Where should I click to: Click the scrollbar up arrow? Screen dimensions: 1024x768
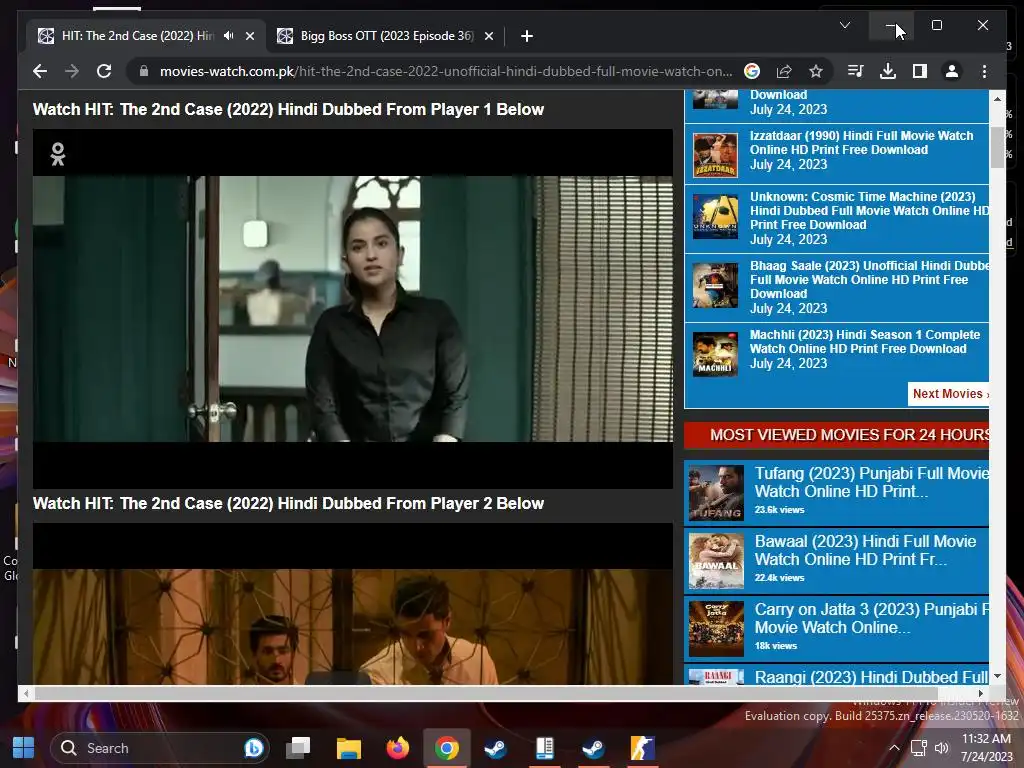tap(997, 99)
